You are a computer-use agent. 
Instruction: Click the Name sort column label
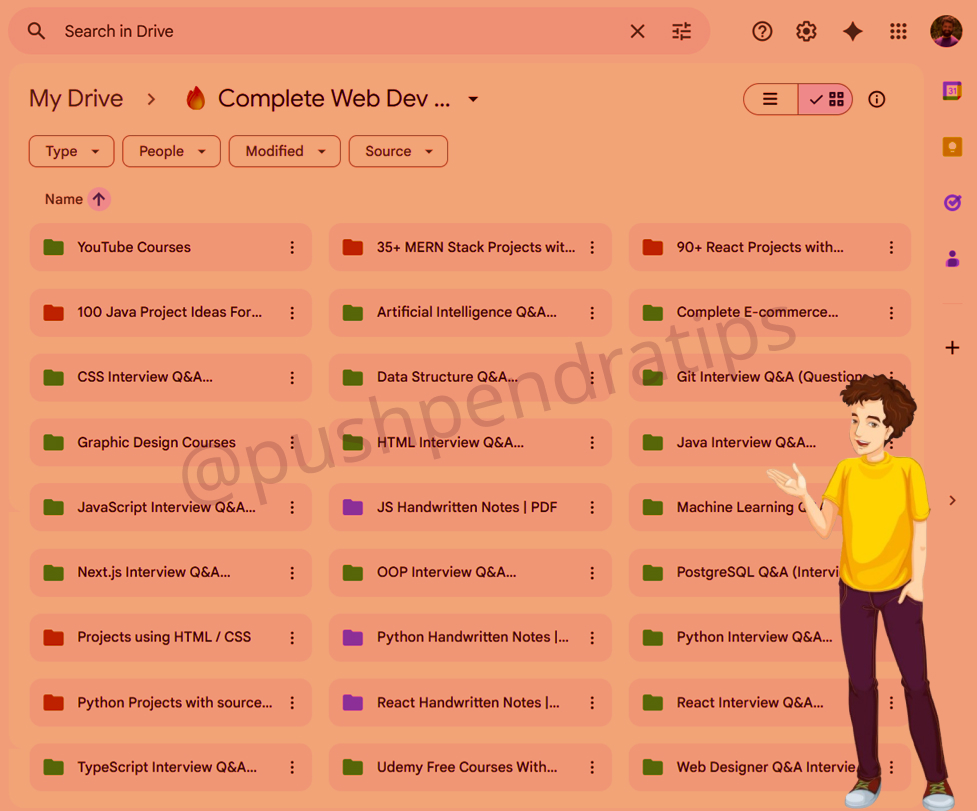tap(64, 199)
